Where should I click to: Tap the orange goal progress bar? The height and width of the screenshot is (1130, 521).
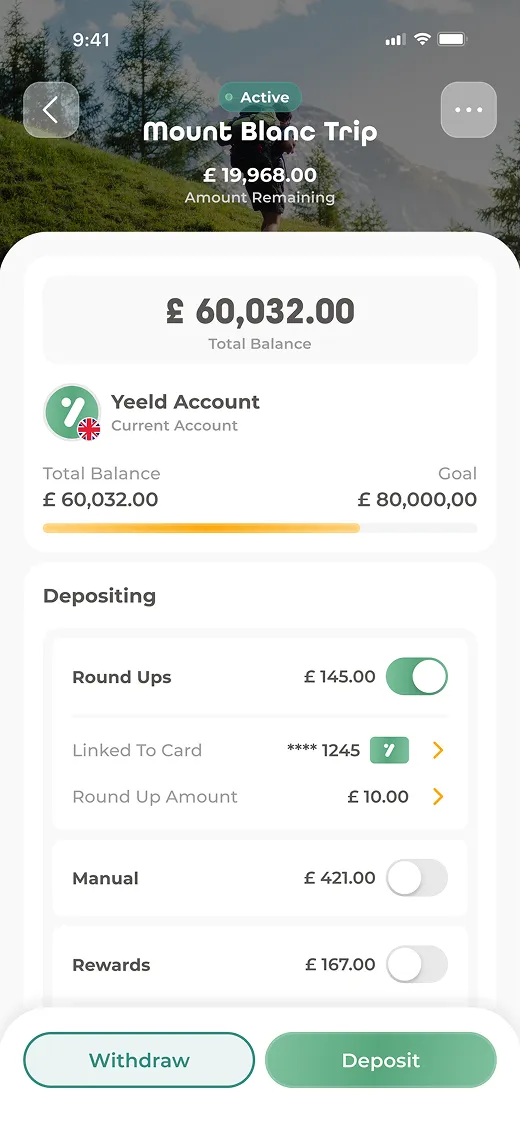point(202,528)
